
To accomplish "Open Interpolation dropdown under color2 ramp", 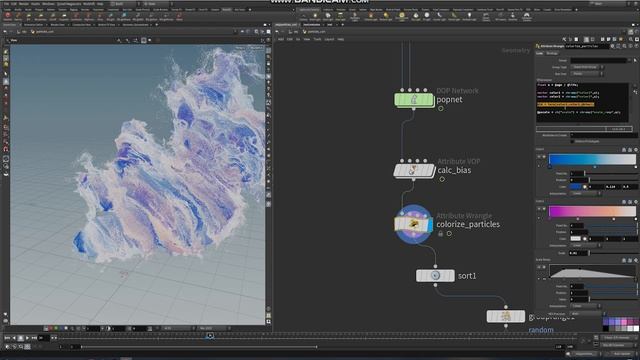I will click(587, 246).
